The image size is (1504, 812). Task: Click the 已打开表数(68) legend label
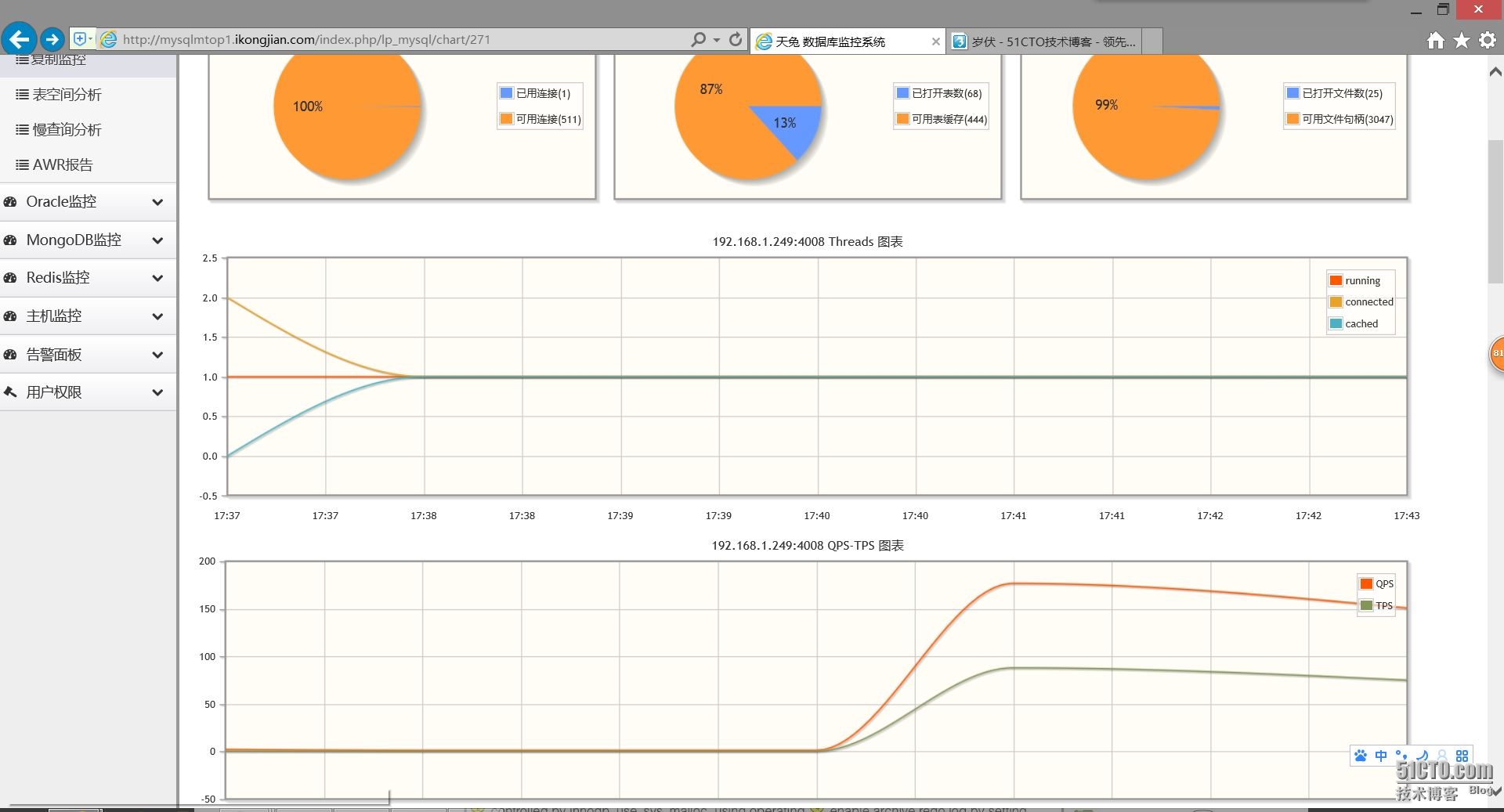click(946, 93)
